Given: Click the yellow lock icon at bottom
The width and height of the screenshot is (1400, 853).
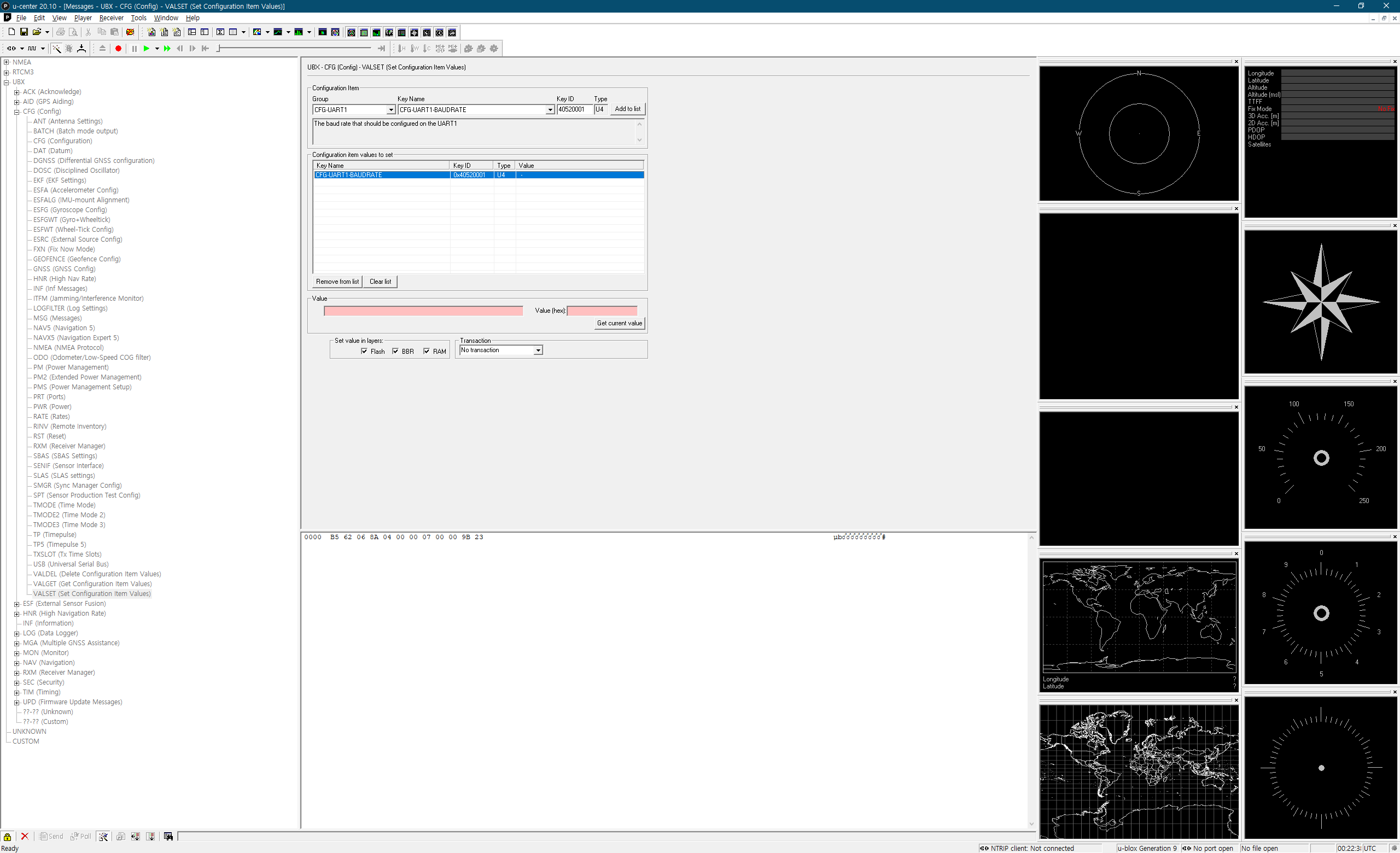Looking at the screenshot, I should [8, 837].
